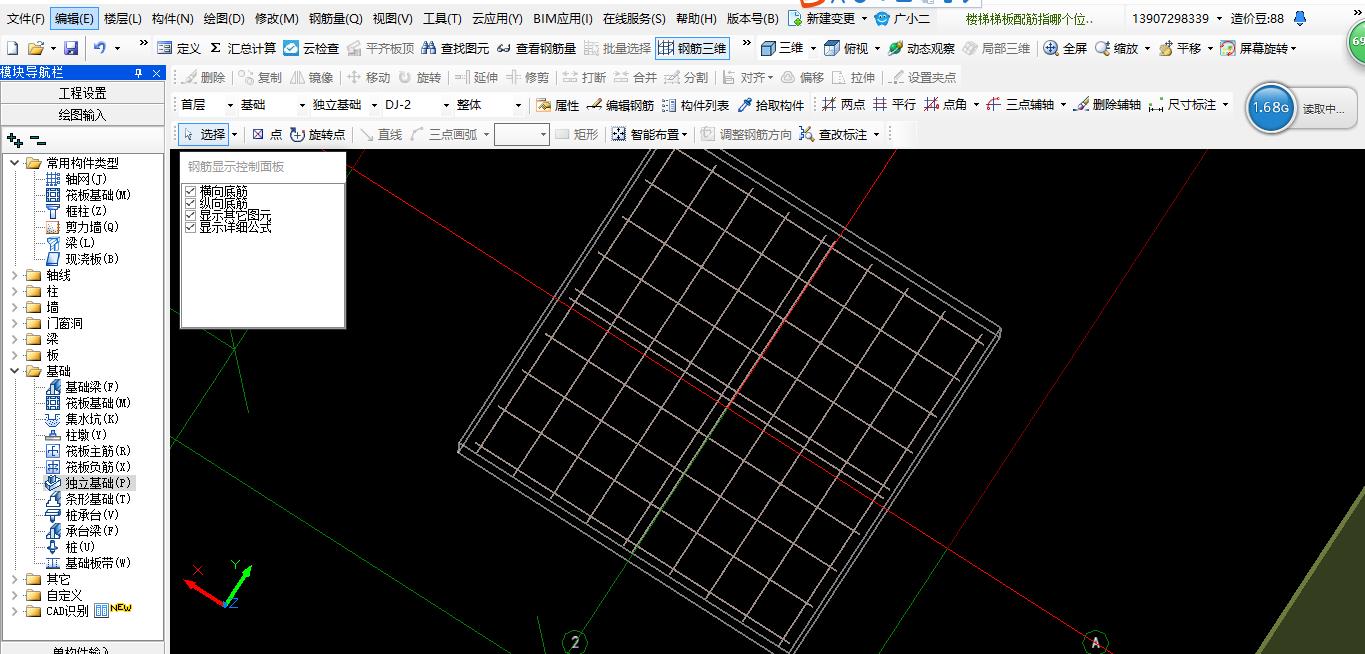Start 云检查 cloud check
The height and width of the screenshot is (654, 1365).
[311, 48]
